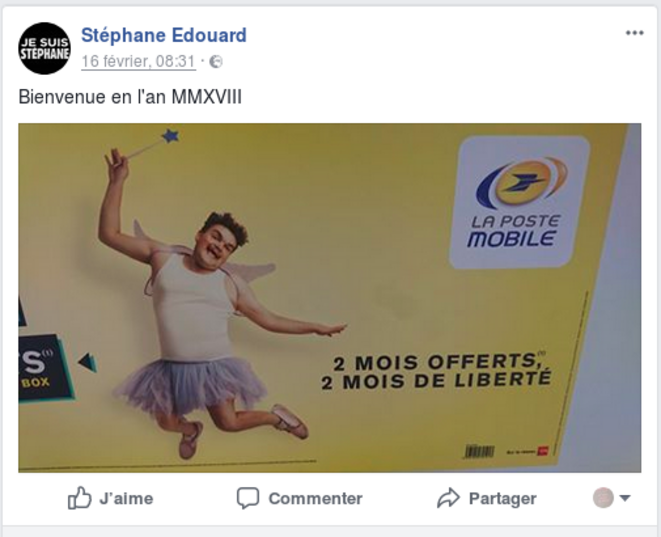Open Stéphane Edouard's profile name link

coord(164,35)
